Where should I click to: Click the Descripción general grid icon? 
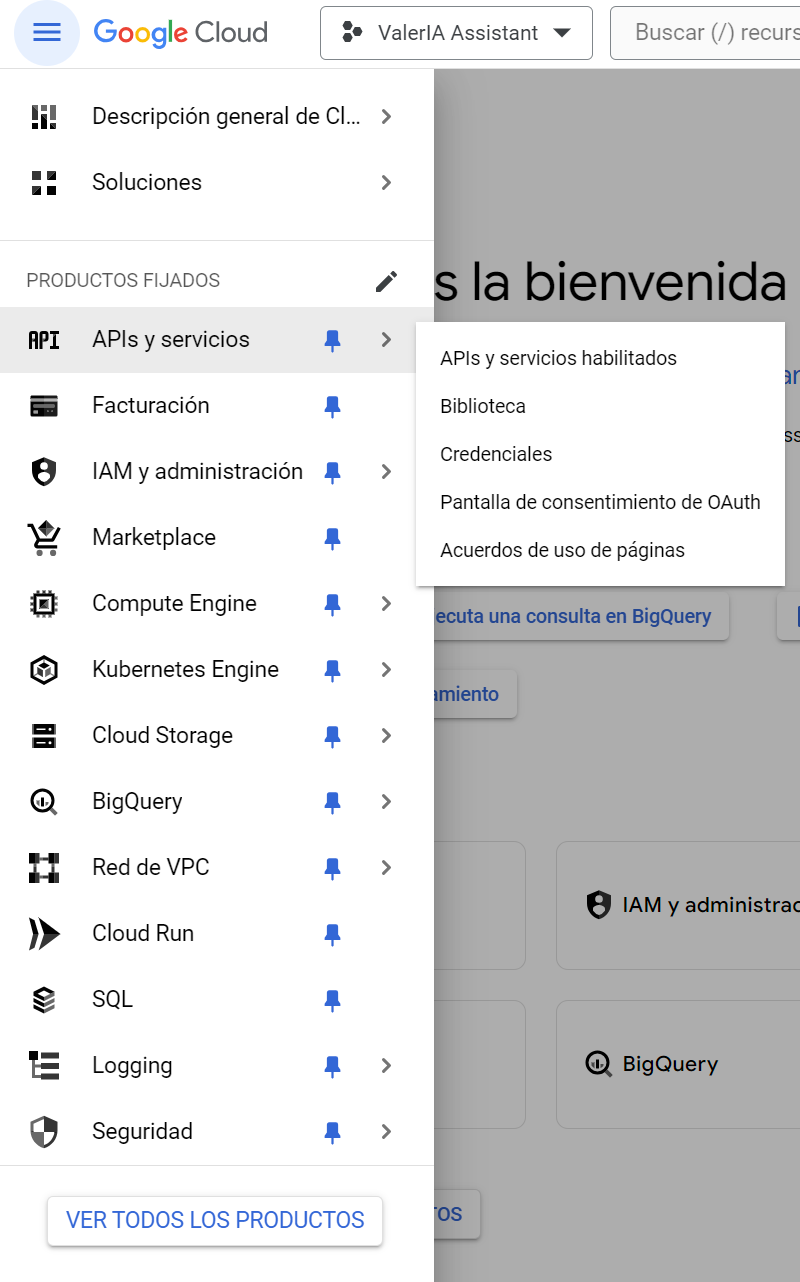click(44, 117)
